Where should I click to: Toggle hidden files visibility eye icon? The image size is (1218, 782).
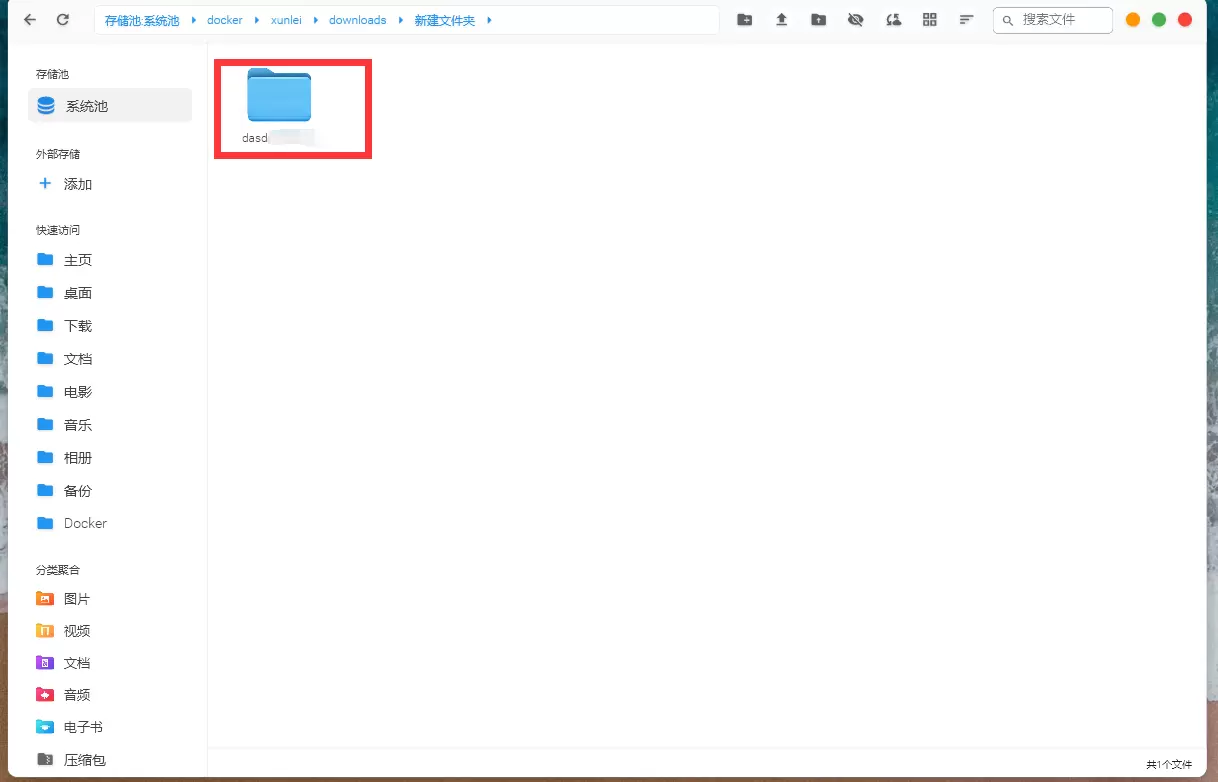tap(855, 20)
